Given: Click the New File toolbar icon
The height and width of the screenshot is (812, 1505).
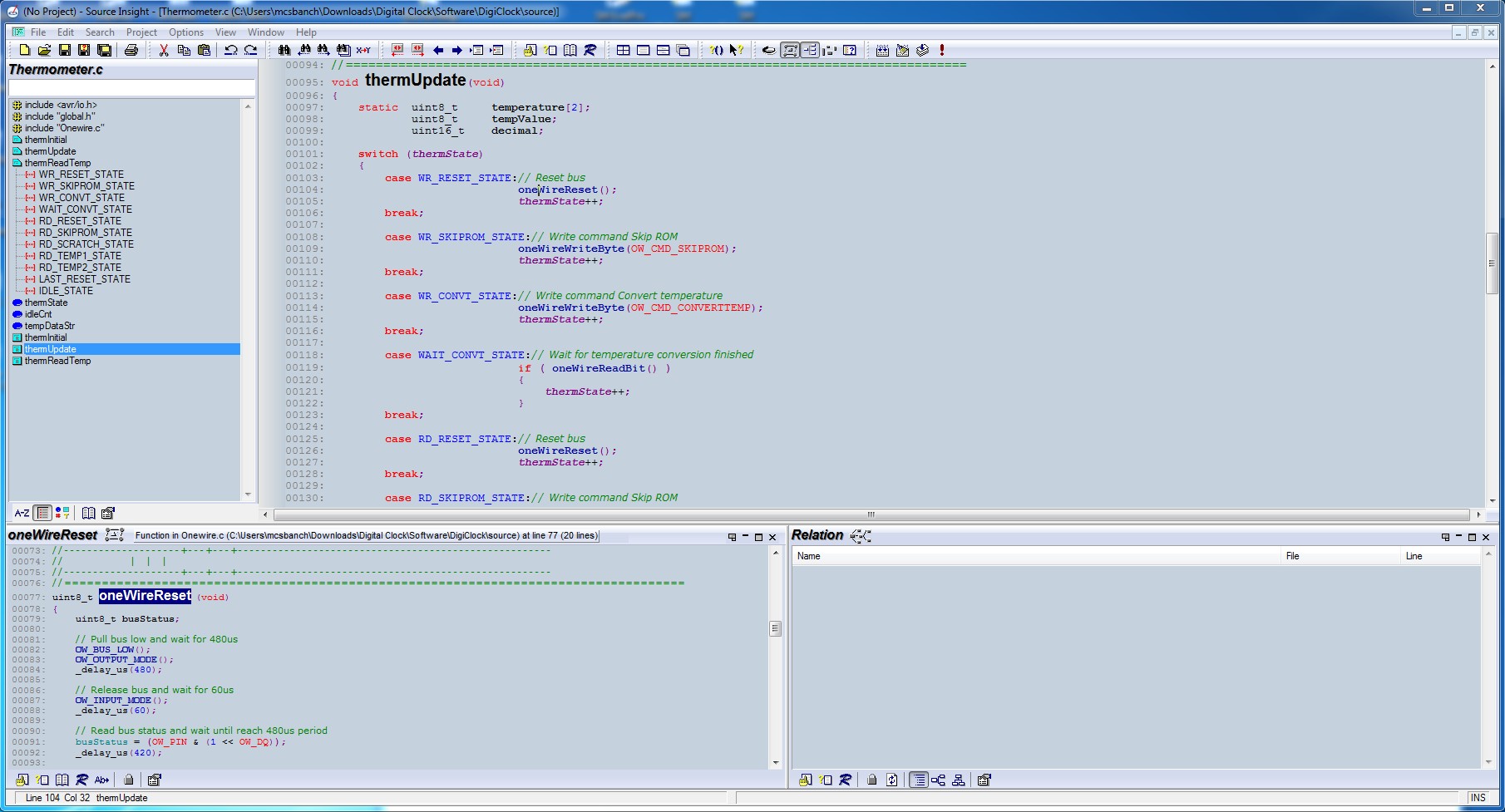Looking at the screenshot, I should click(x=24, y=50).
